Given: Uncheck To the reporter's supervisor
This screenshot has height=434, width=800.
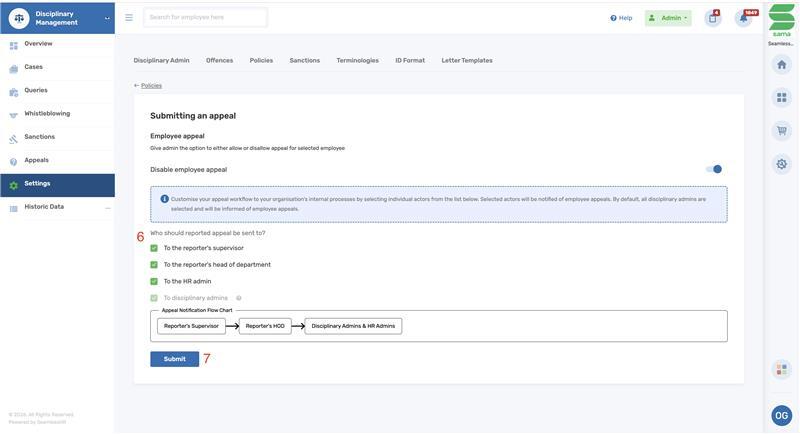Looking at the screenshot, I should (x=154, y=248).
